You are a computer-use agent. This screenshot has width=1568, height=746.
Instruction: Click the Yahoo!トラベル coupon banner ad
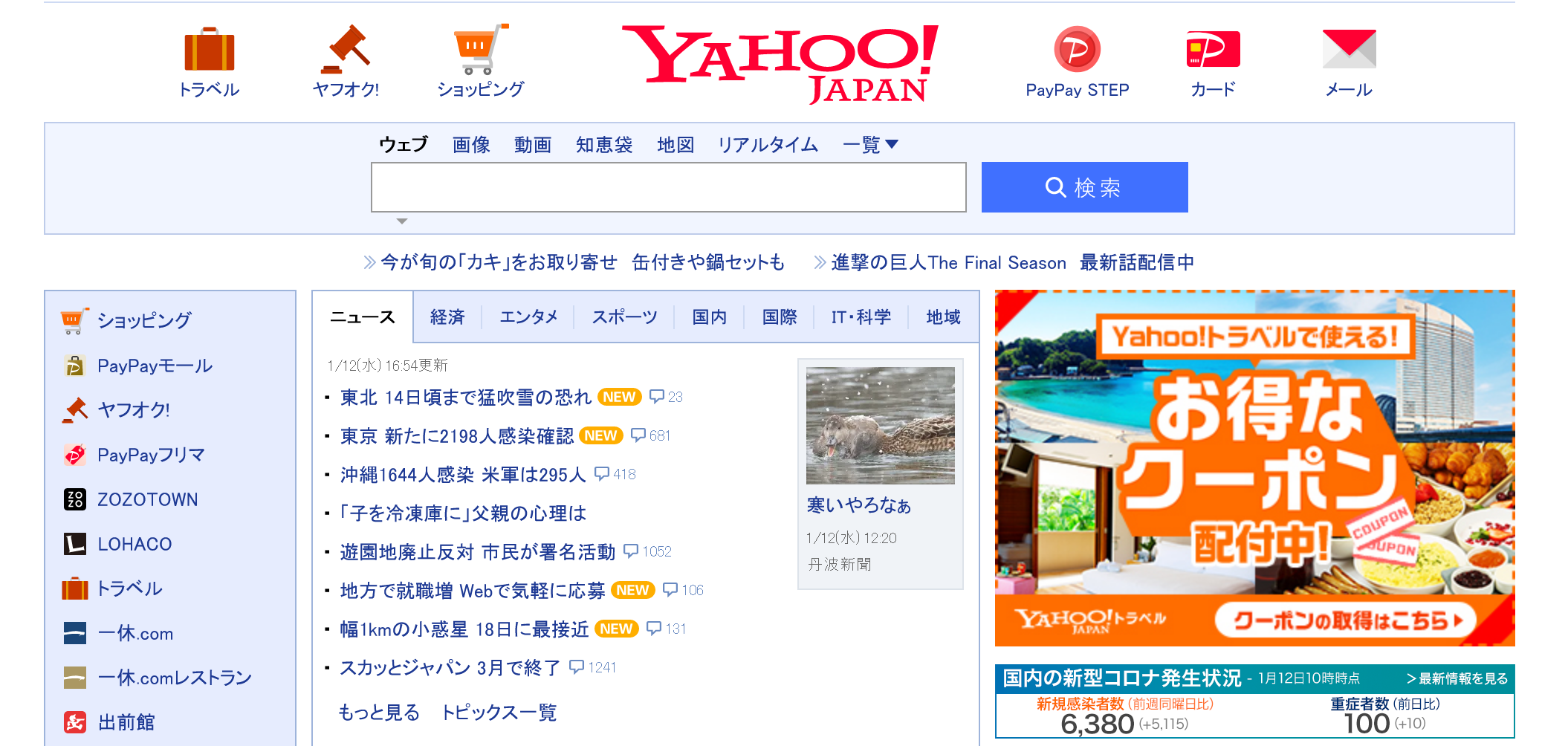pyautogui.click(x=1254, y=468)
